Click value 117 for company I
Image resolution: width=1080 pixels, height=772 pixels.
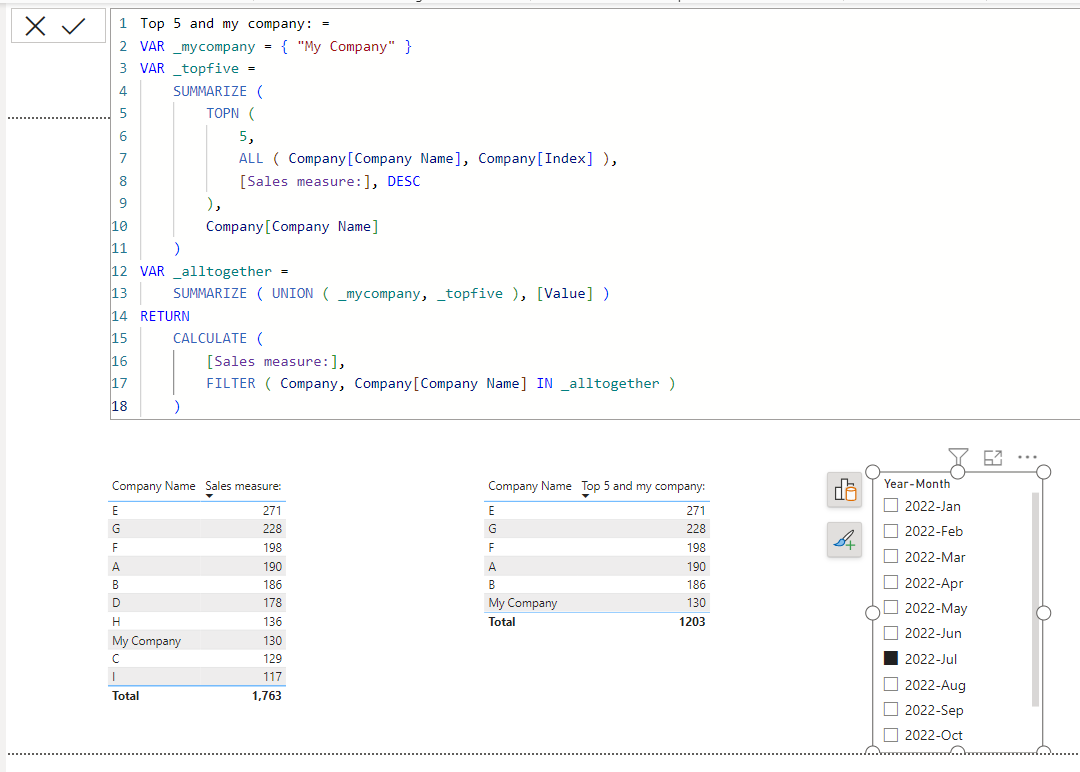pos(273,677)
